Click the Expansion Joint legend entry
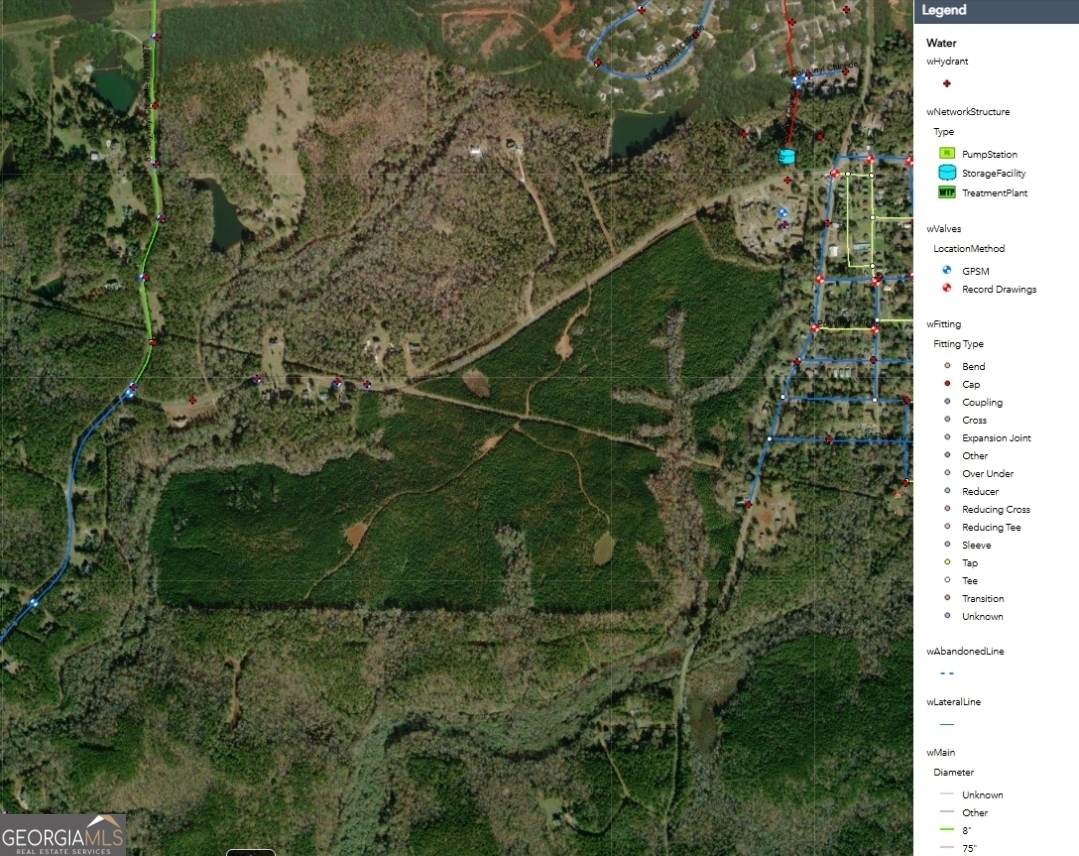 pos(996,438)
